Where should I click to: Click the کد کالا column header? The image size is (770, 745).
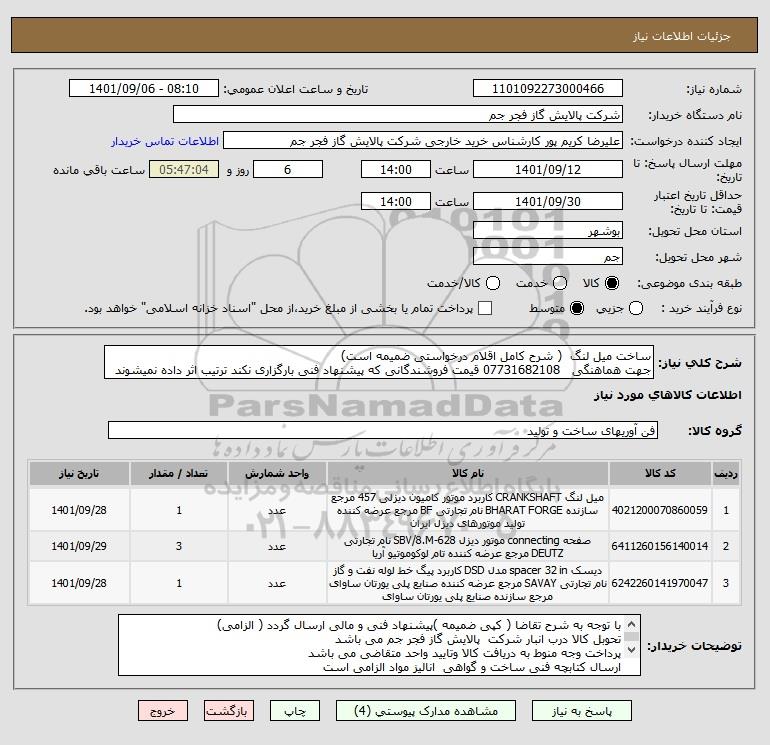(x=660, y=473)
